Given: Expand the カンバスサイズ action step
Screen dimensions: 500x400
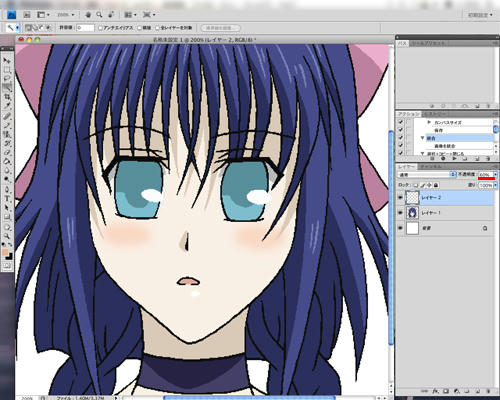Looking at the screenshot, I should 429,122.
